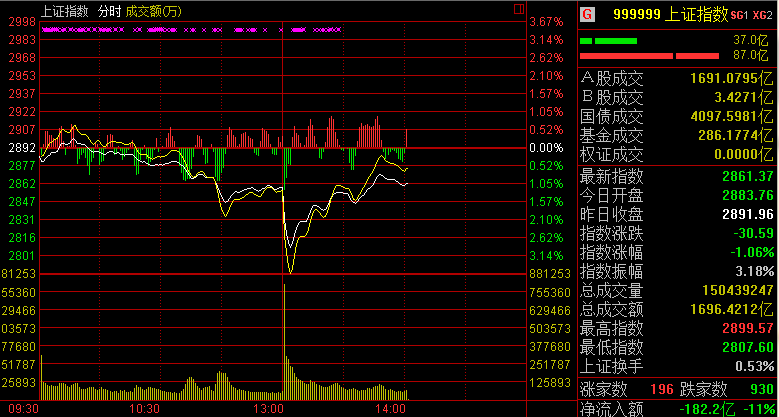
Task: Click the red G icon beside 999999
Action: click(587, 14)
